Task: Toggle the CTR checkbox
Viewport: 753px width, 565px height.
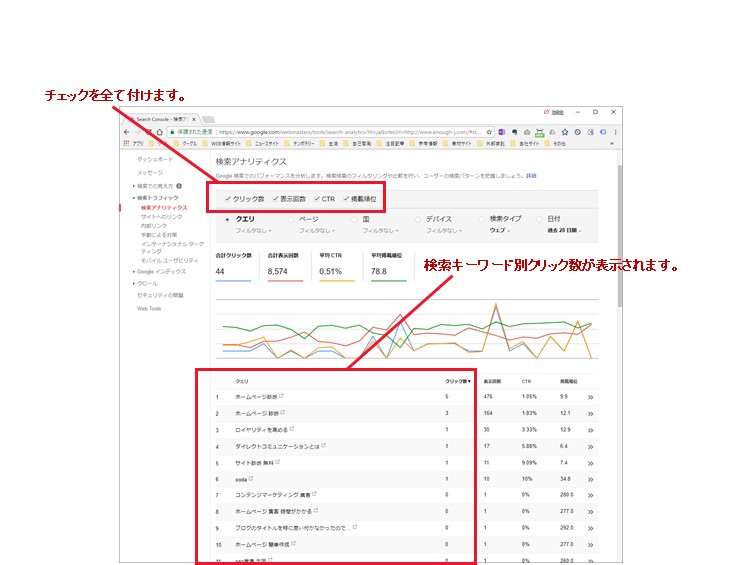Action: coord(317,199)
